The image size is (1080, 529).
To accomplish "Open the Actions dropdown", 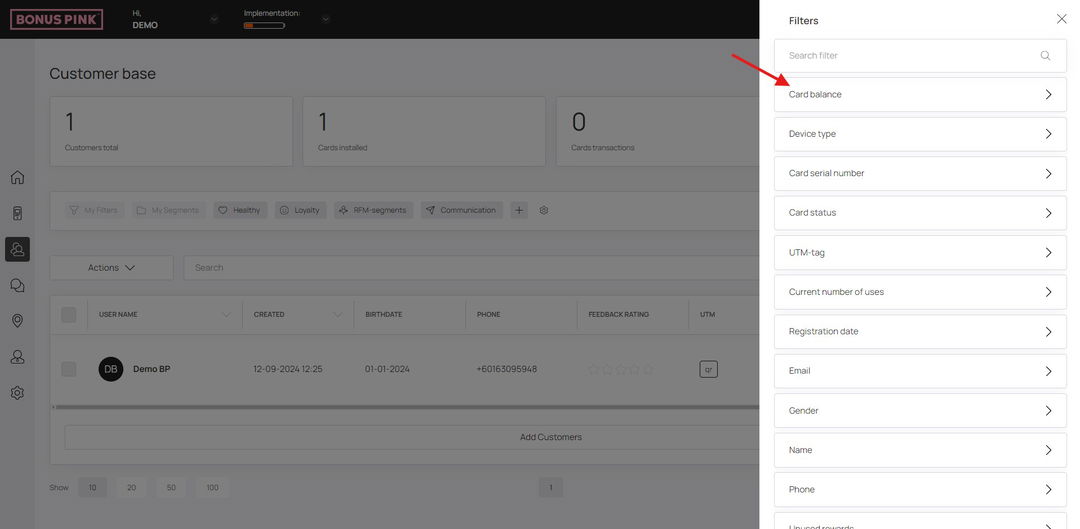I will click(x=112, y=267).
